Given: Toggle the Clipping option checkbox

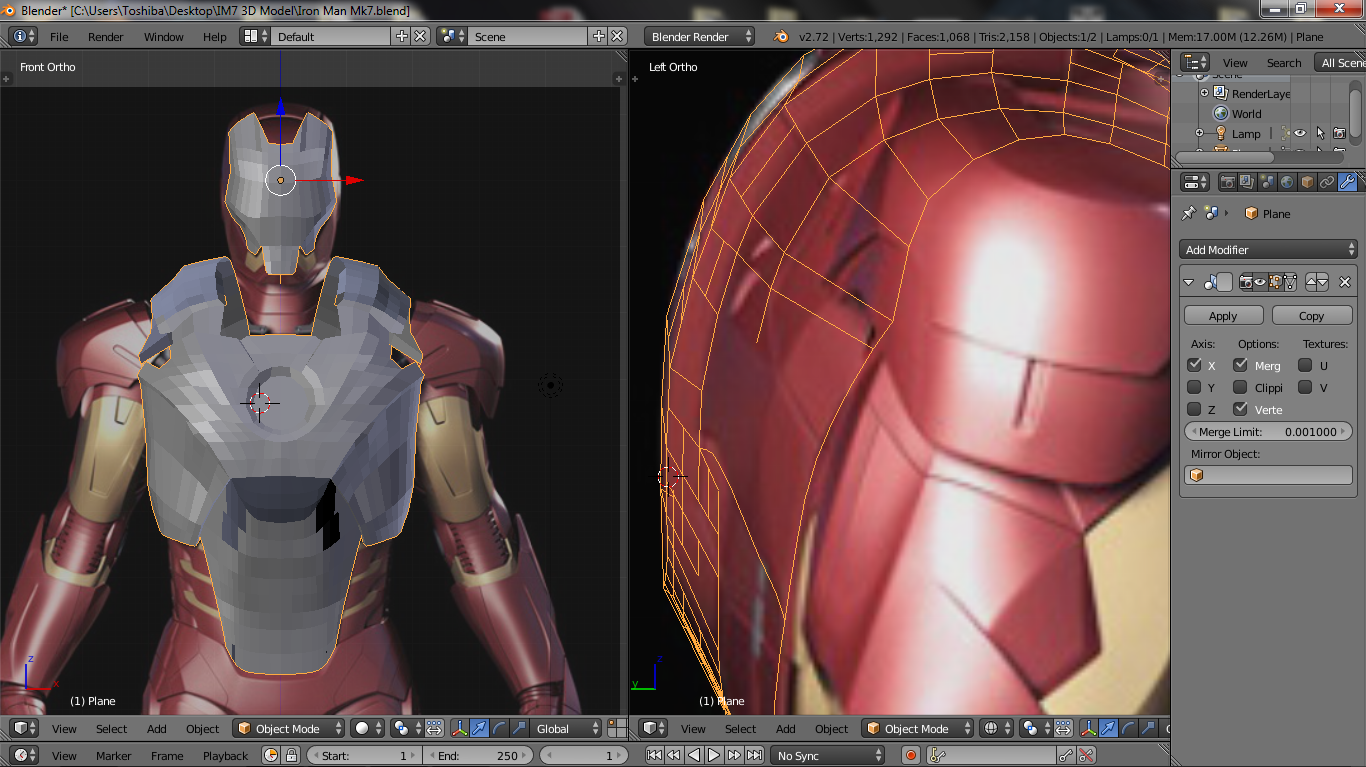Looking at the screenshot, I should click(1240, 387).
